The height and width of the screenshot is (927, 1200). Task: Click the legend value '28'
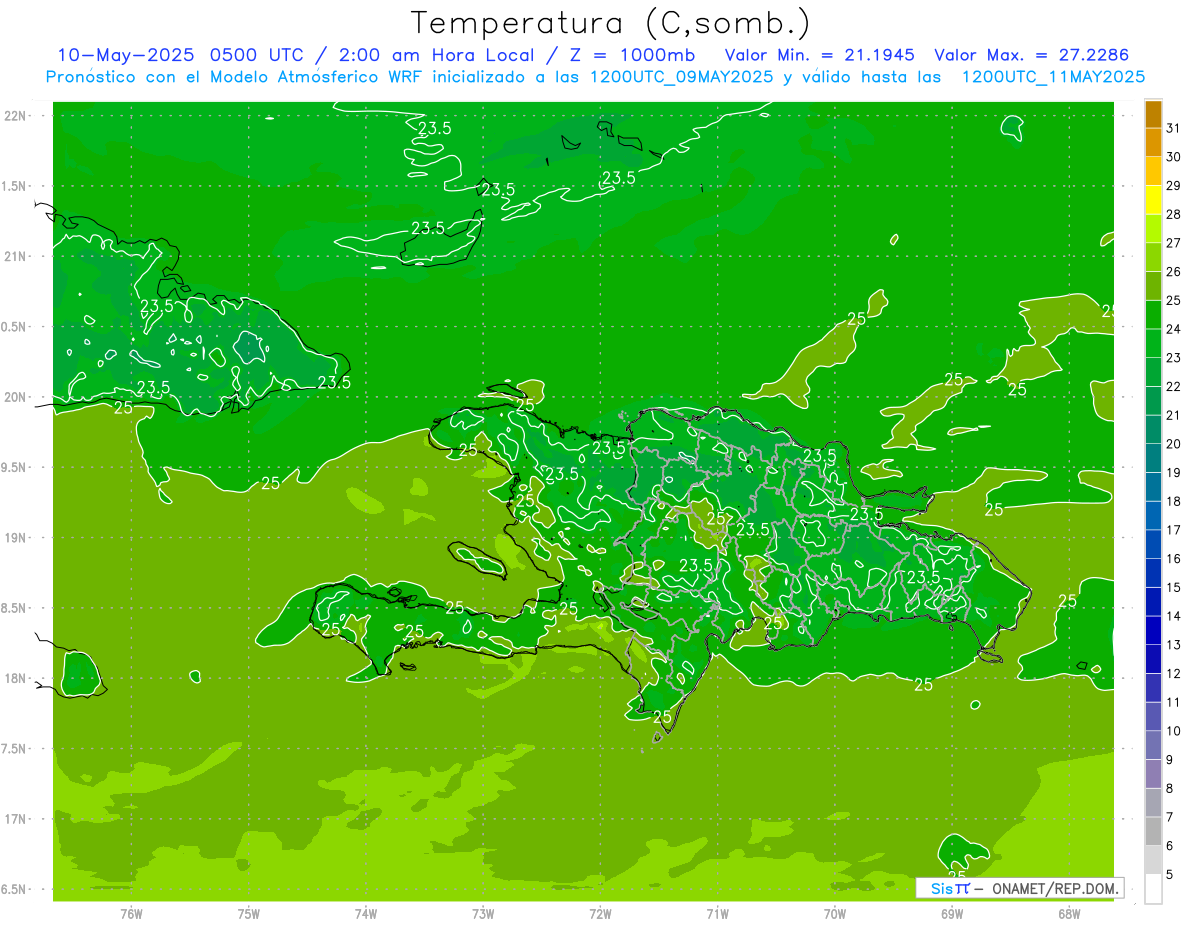tap(1173, 214)
